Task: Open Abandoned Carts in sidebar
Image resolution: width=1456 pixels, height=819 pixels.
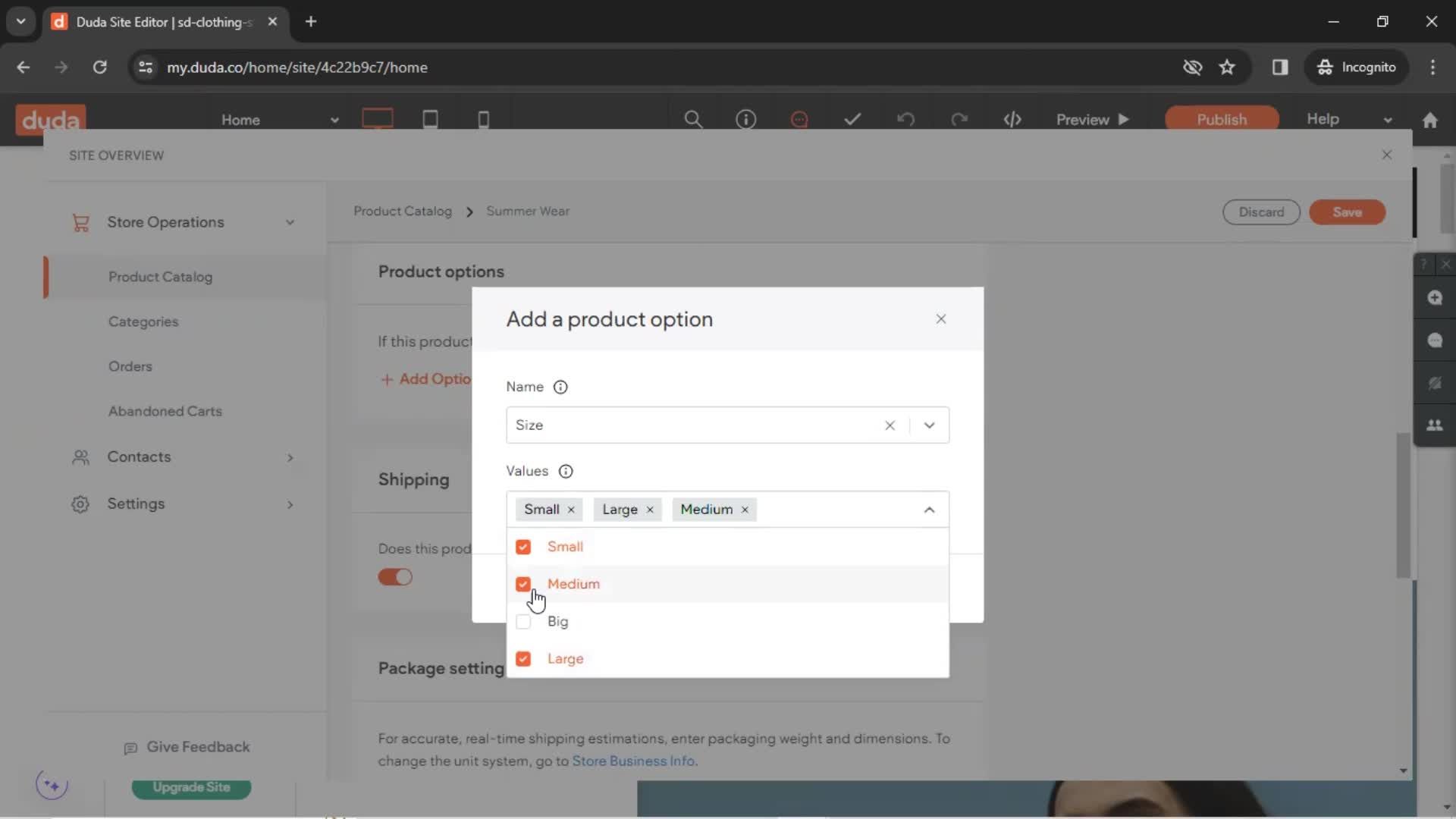Action: [165, 411]
